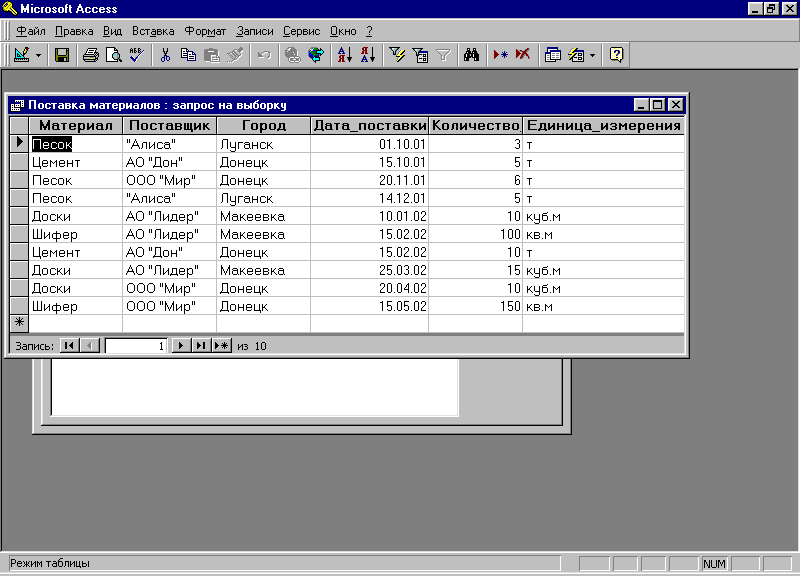This screenshot has height=576, width=800.
Task: Open the Формат menu
Action: point(205,31)
